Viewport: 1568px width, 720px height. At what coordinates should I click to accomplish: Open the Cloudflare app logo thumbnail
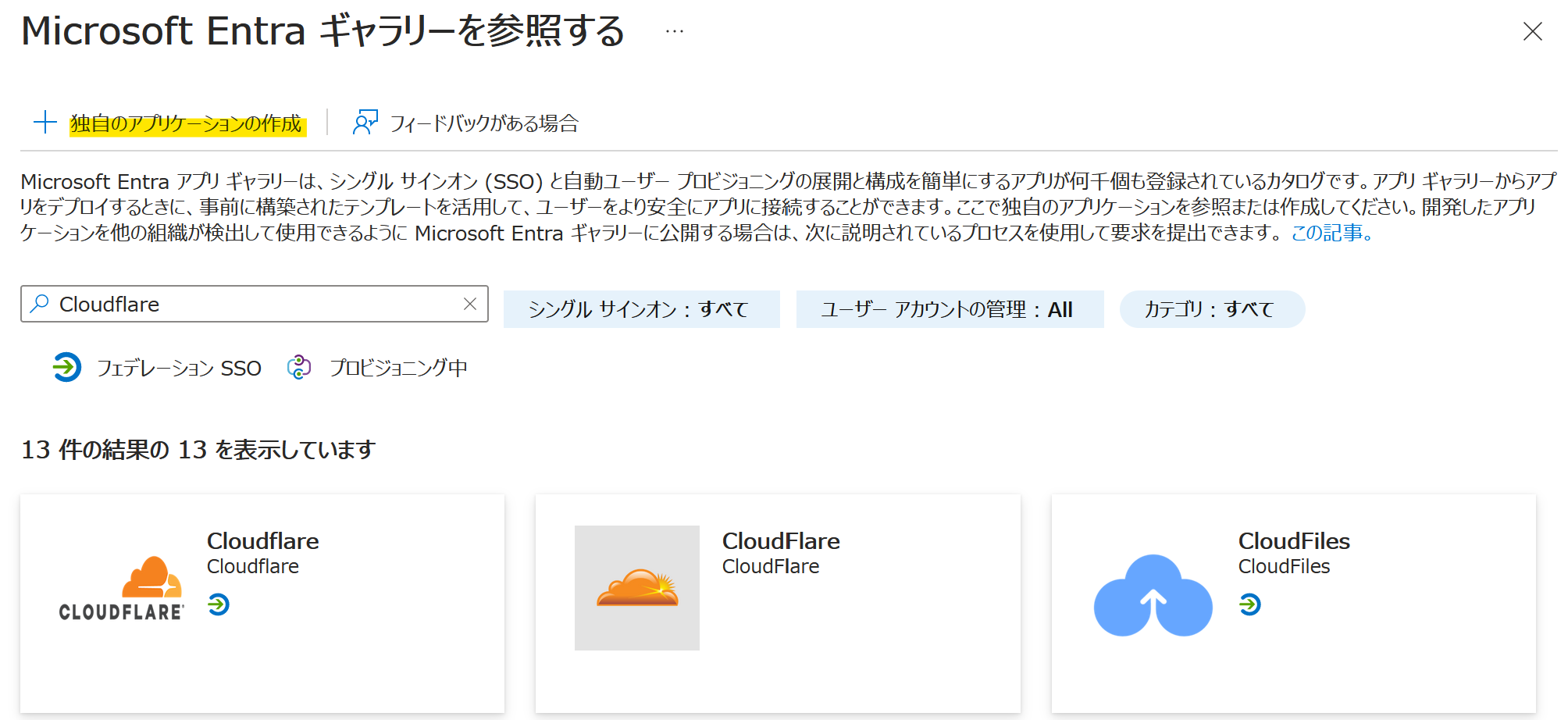click(x=122, y=588)
